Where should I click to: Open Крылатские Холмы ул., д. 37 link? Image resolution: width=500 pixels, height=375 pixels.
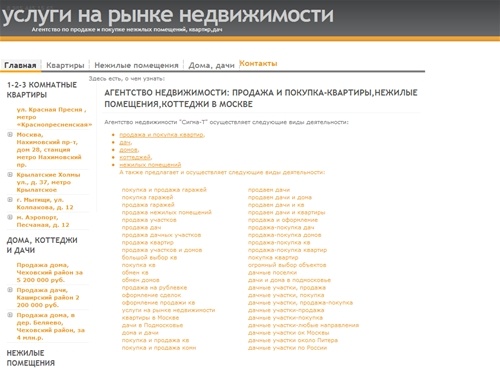point(48,182)
